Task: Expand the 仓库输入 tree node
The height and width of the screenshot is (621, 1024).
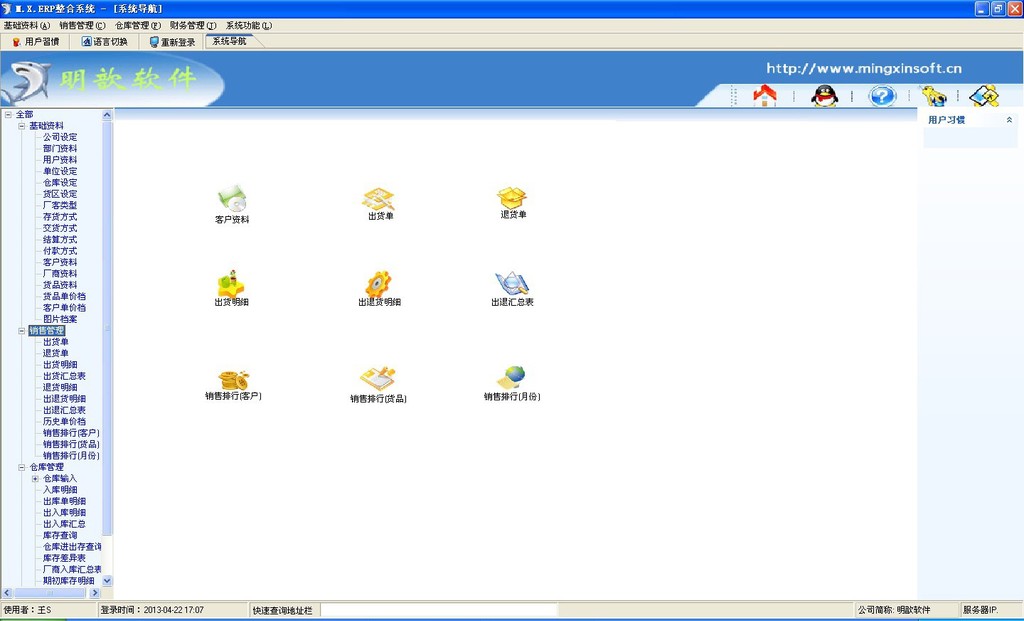Action: coord(35,479)
